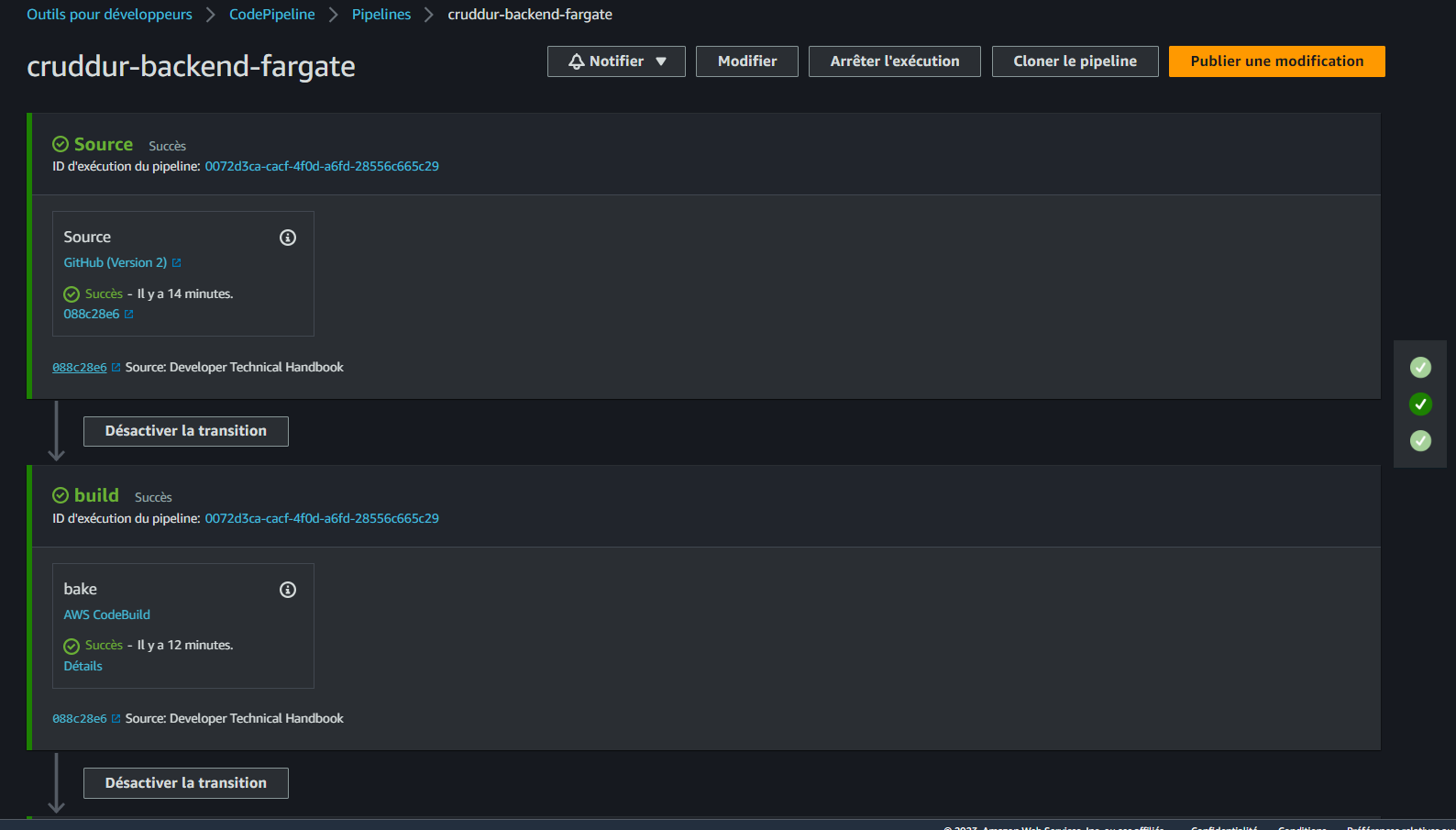
Task: Click 'Il y a 12 minutes' timestamp
Action: click(x=185, y=645)
